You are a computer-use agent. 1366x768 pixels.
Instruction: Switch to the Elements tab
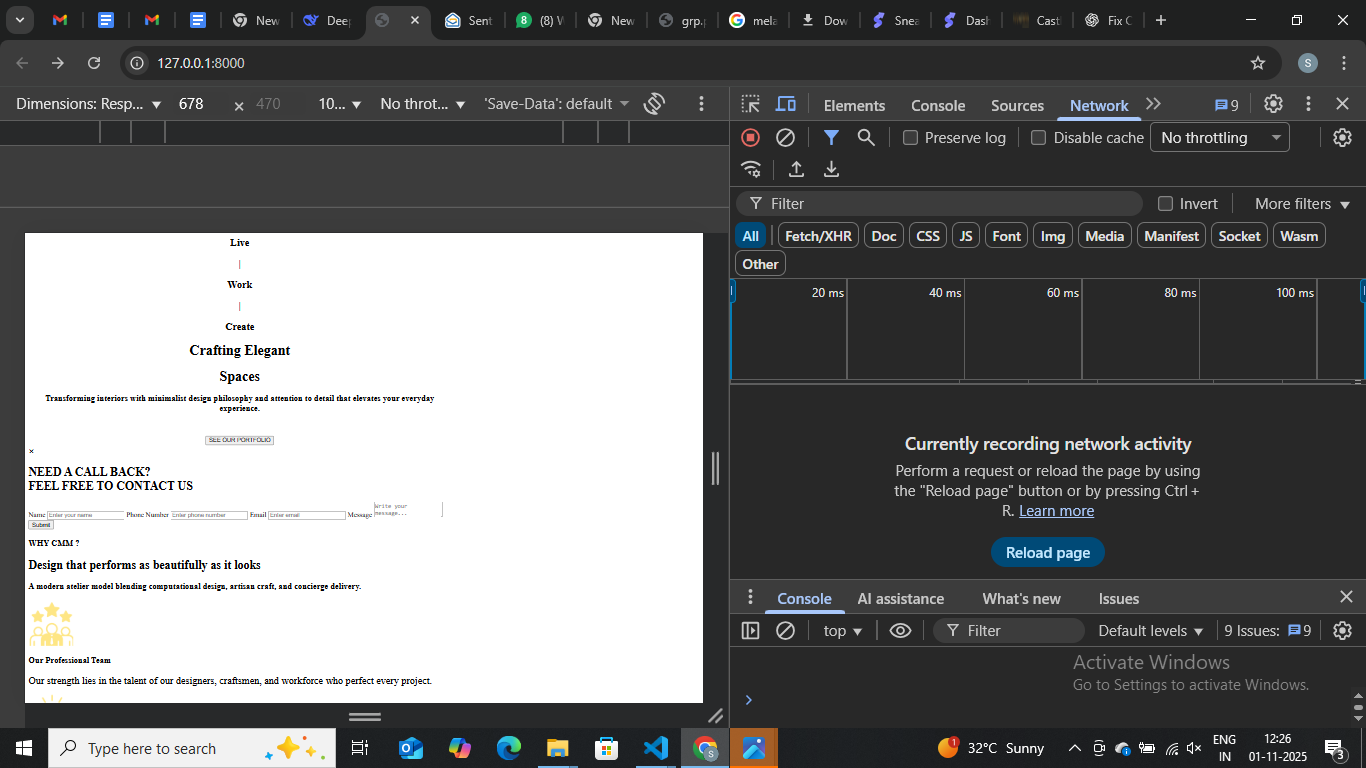click(x=854, y=106)
